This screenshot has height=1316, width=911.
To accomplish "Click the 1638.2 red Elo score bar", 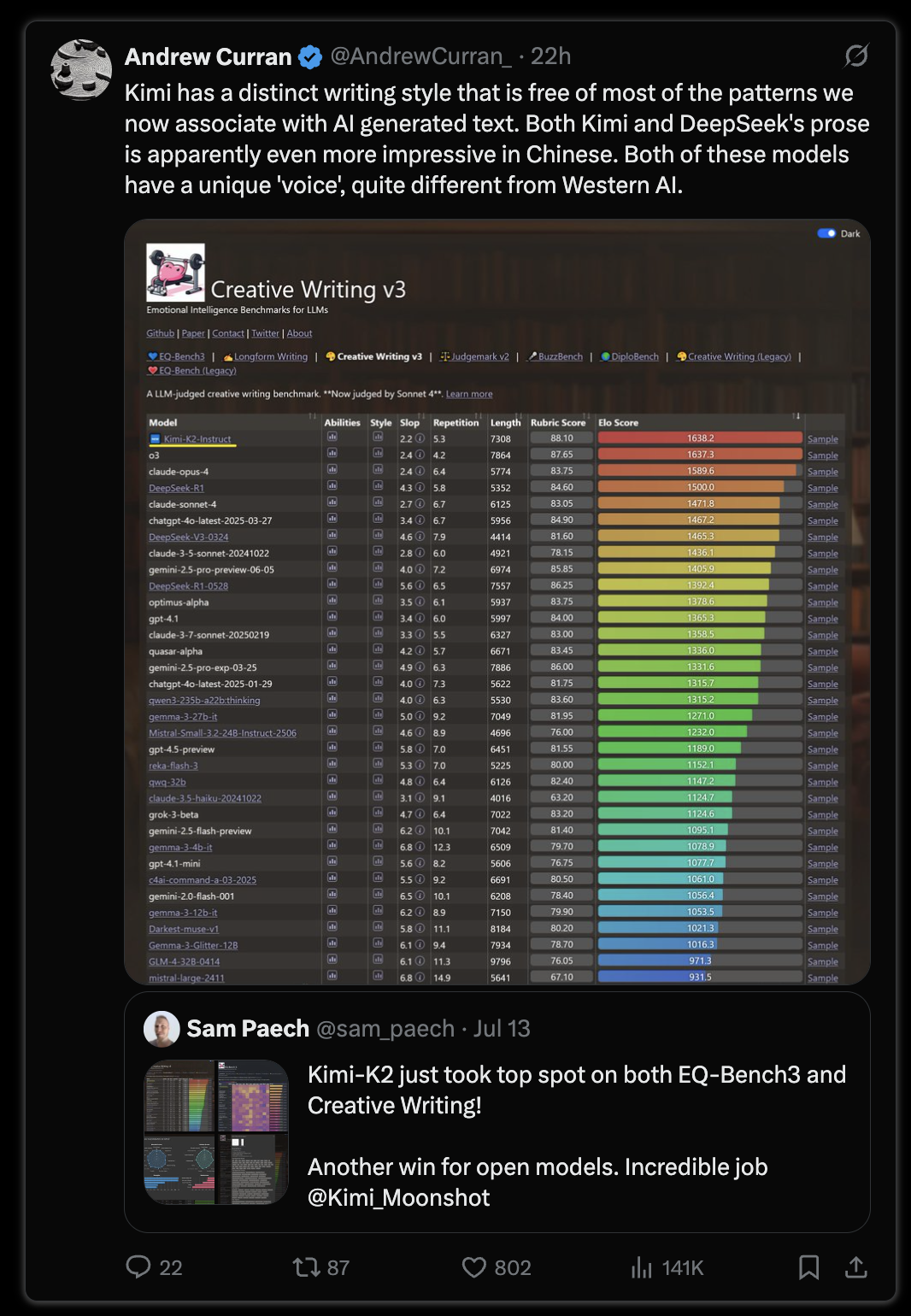I will [700, 438].
